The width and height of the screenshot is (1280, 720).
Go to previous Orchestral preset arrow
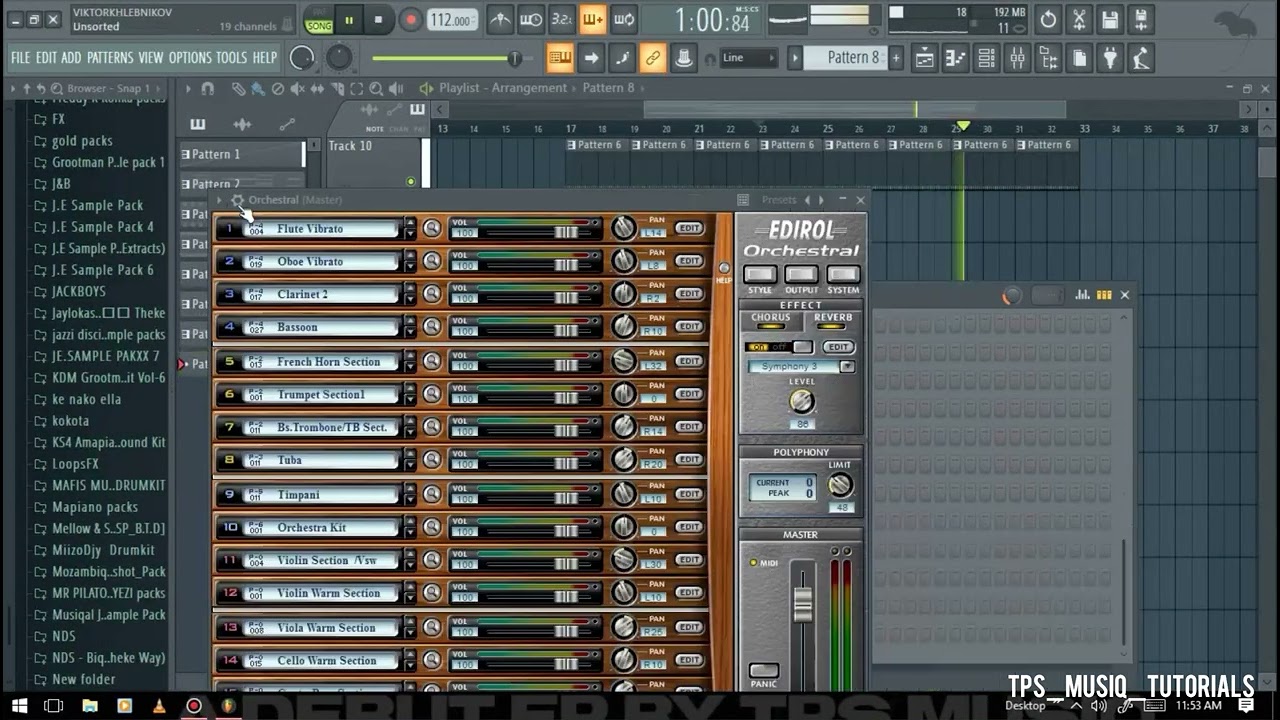tap(808, 200)
